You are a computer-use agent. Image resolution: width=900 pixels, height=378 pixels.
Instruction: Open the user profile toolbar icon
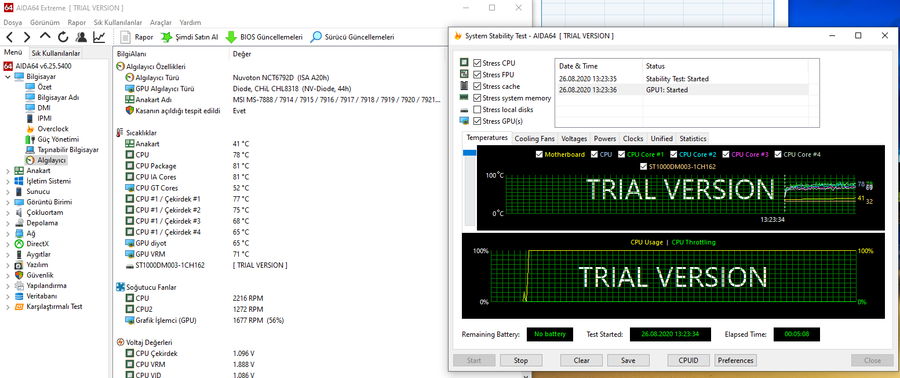click(81, 37)
